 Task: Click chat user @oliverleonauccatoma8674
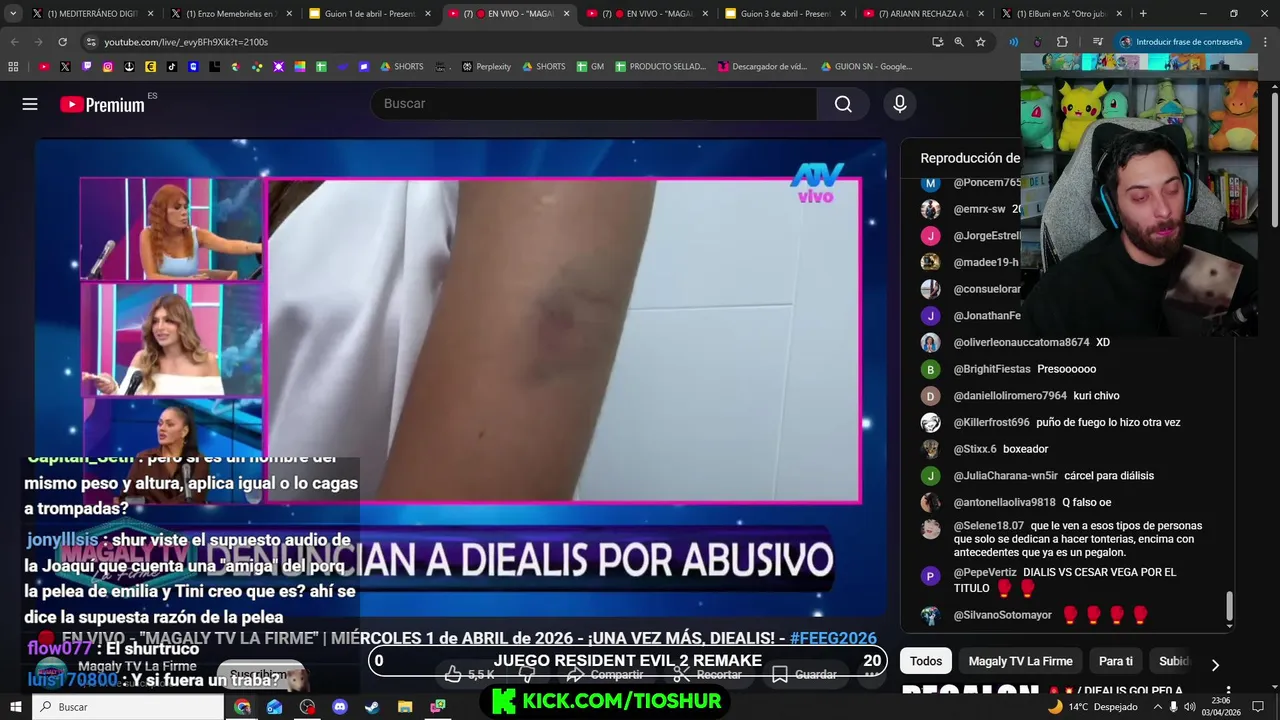1021,342
